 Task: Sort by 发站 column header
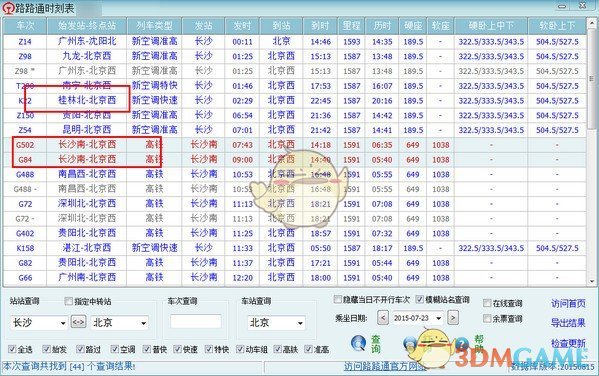coord(204,26)
